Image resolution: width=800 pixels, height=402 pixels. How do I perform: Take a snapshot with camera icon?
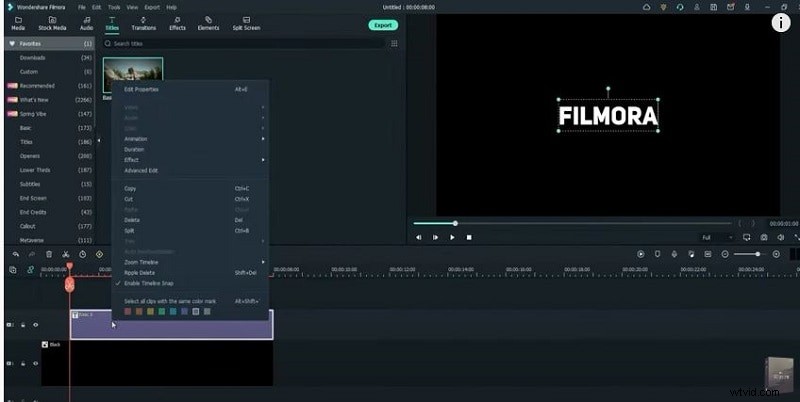click(764, 238)
